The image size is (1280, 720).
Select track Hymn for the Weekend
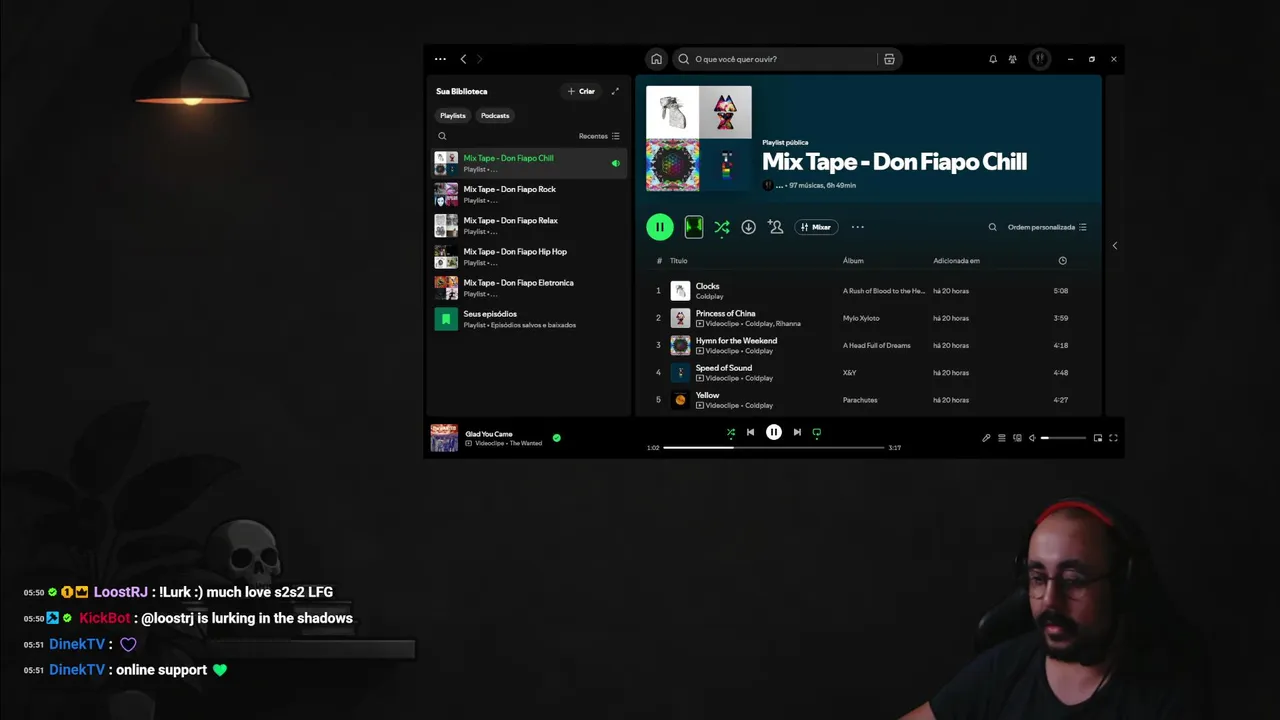pos(868,345)
